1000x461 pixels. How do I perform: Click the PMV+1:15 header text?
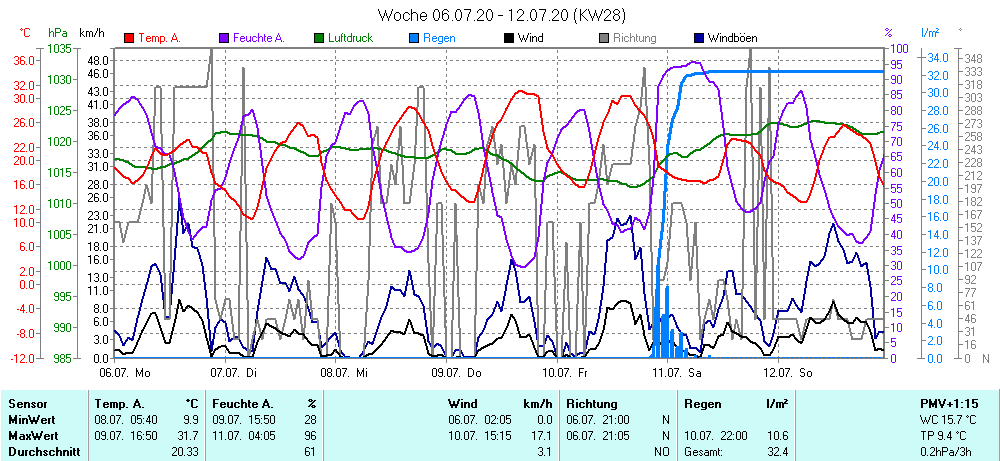949,403
